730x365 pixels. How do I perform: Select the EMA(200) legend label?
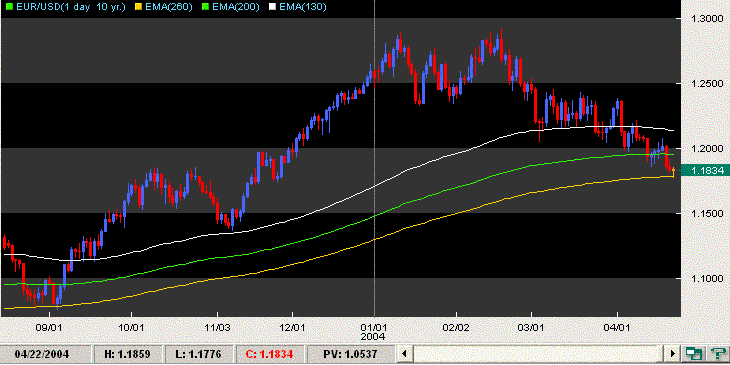[235, 7]
